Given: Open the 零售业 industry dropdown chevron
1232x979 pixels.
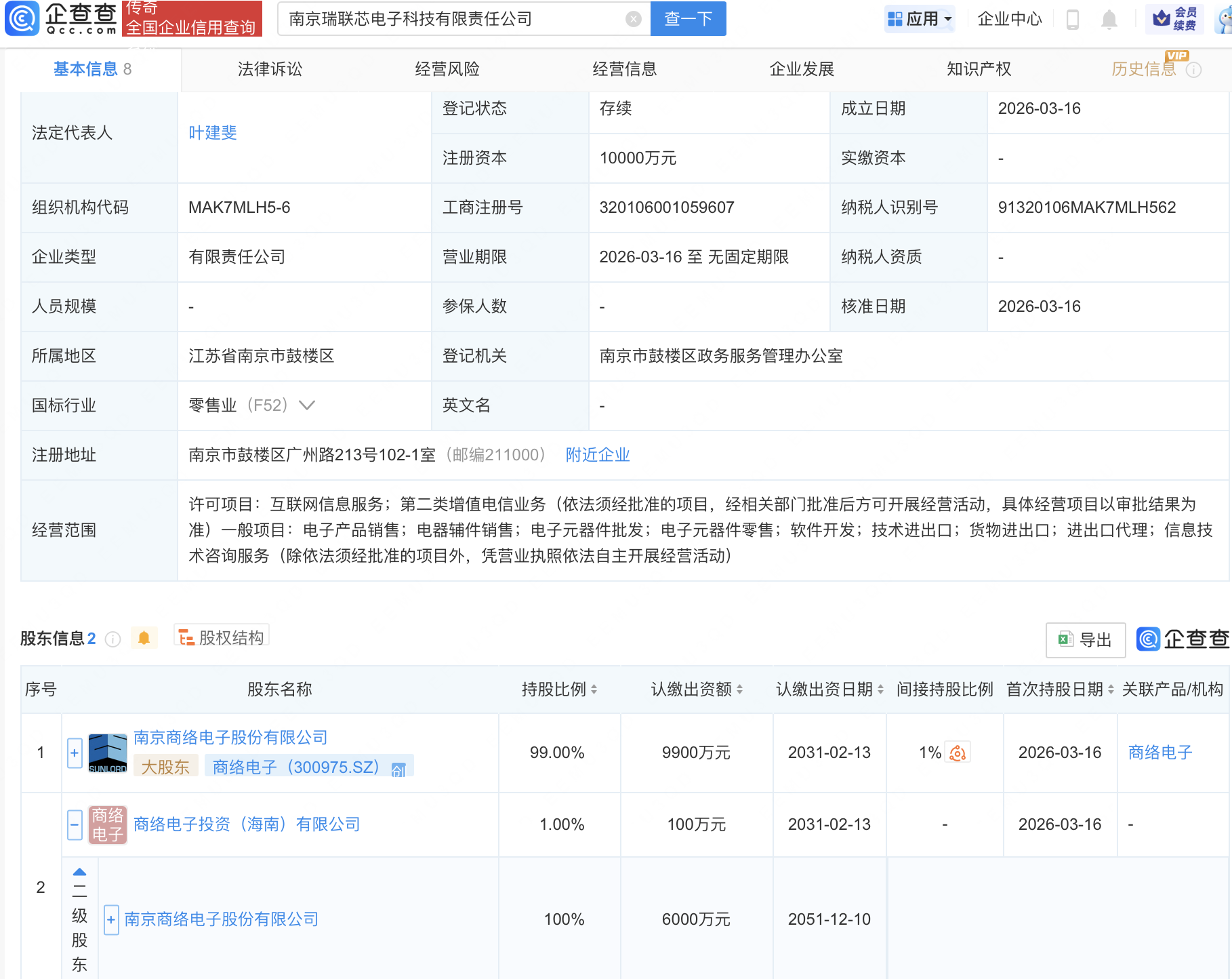Looking at the screenshot, I should [x=307, y=405].
